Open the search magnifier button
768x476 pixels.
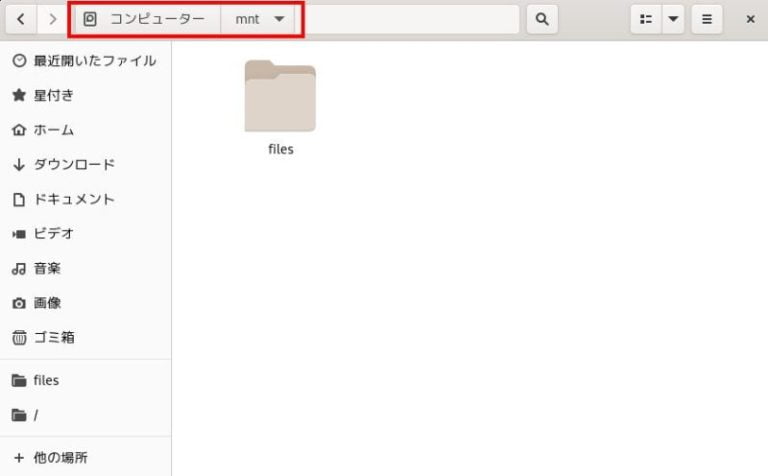click(x=542, y=19)
